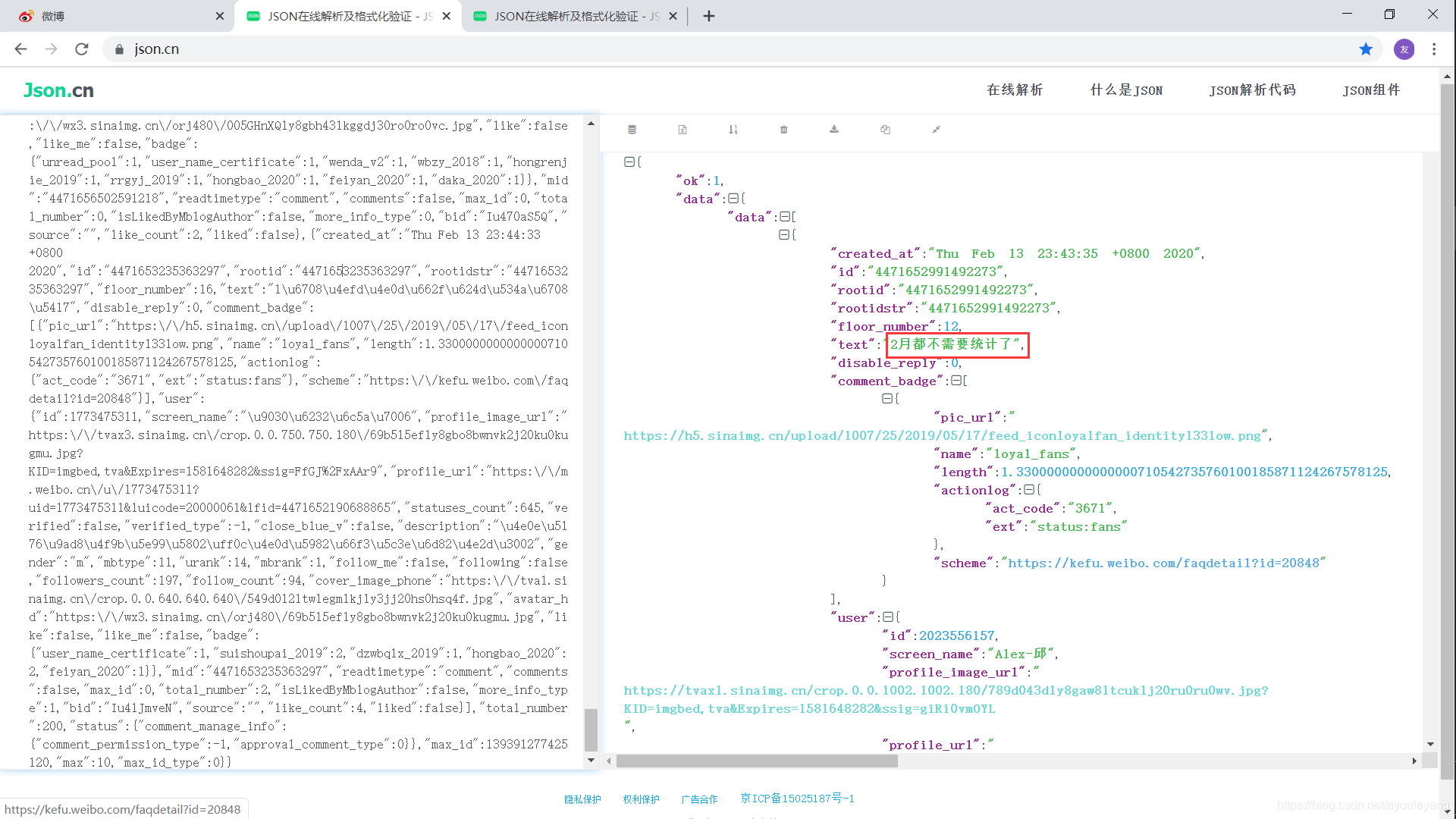Click the 'Json.cn' home link
Screen dimensions: 1456x819
pyautogui.click(x=55, y=89)
